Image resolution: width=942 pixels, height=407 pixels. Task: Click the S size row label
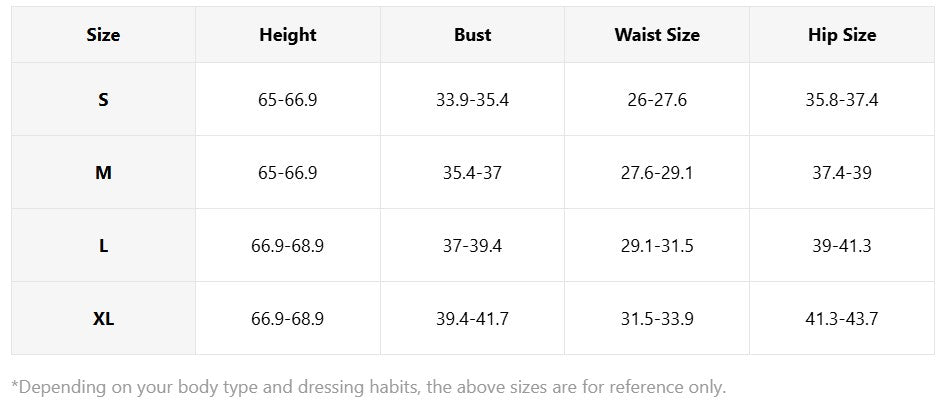tap(103, 100)
